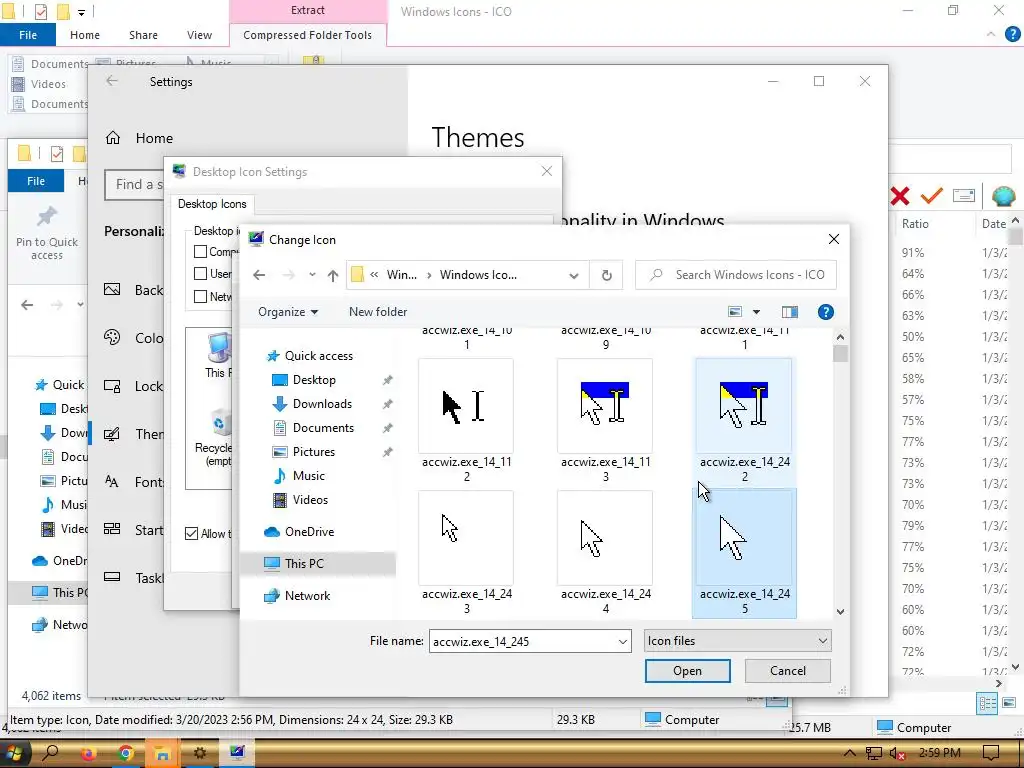Select This PC in Change Icon sidebar
Image resolution: width=1024 pixels, height=768 pixels.
304,564
